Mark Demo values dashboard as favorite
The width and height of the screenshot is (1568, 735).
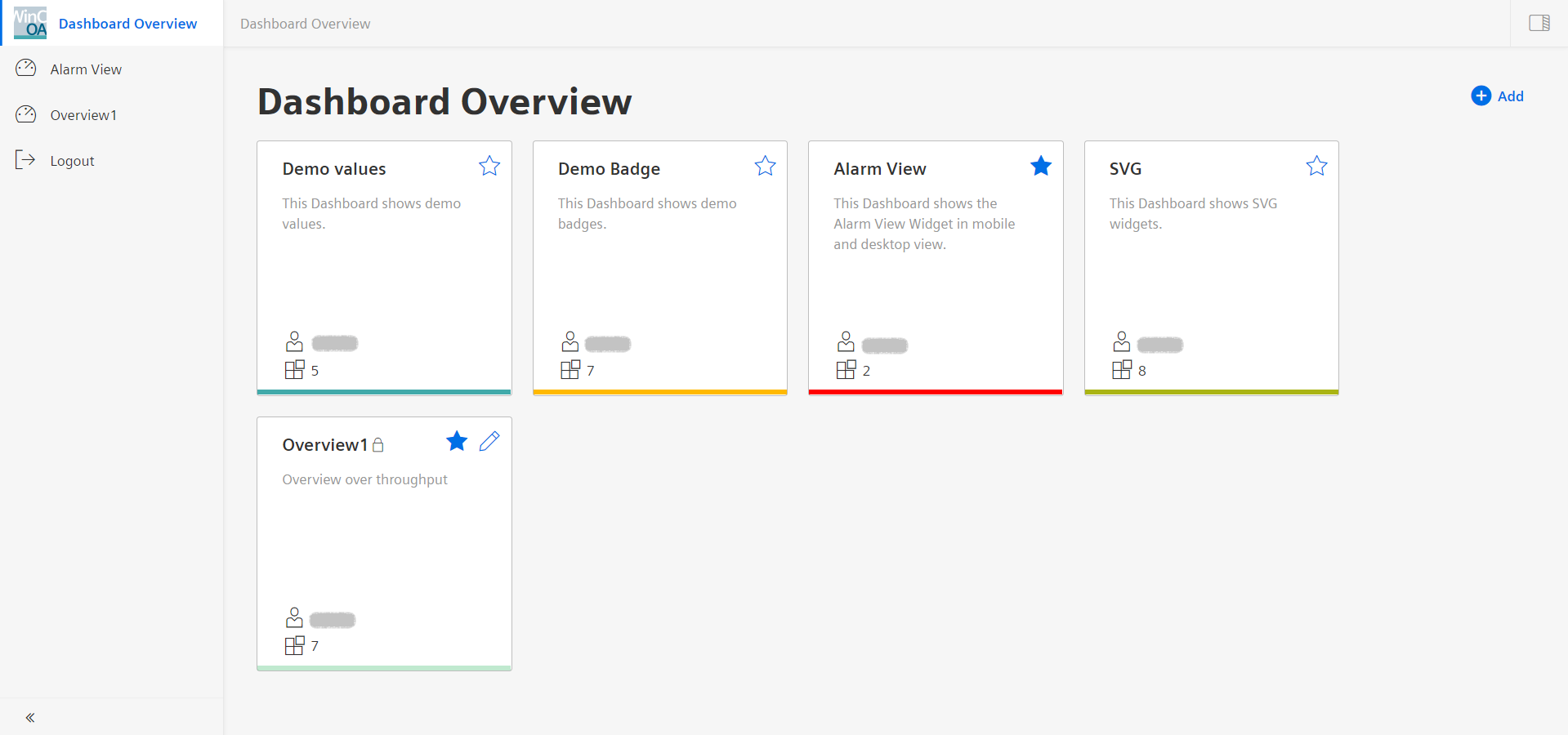[489, 167]
